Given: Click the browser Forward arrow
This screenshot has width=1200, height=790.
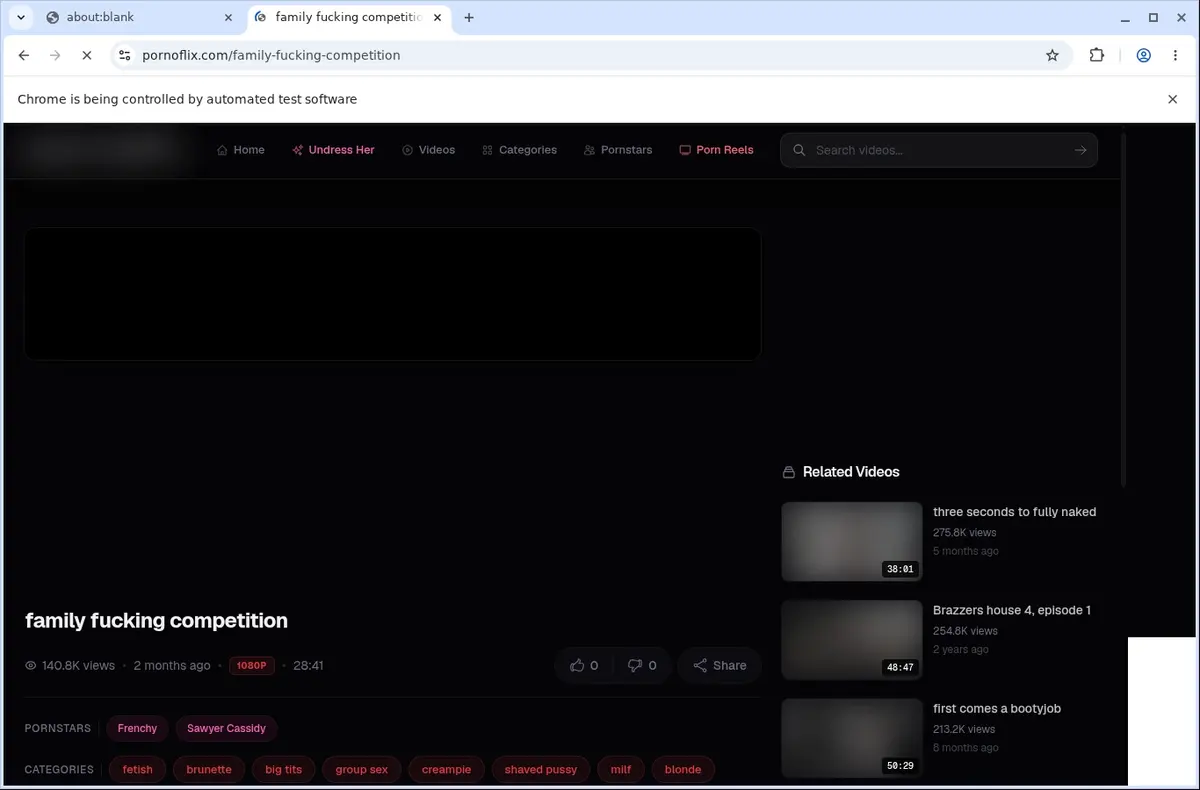Looking at the screenshot, I should click(x=55, y=56).
